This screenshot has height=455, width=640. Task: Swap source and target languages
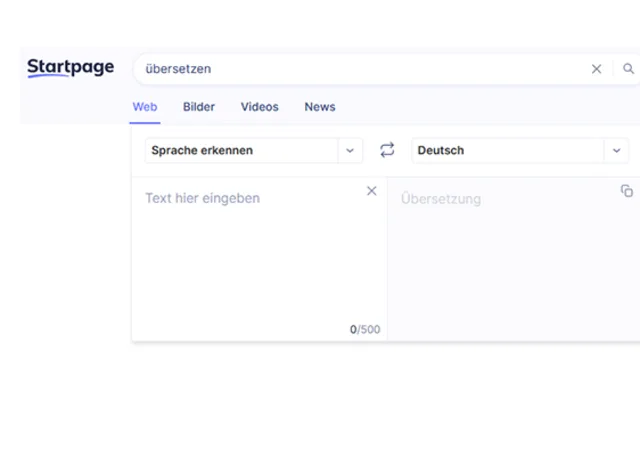tap(387, 150)
